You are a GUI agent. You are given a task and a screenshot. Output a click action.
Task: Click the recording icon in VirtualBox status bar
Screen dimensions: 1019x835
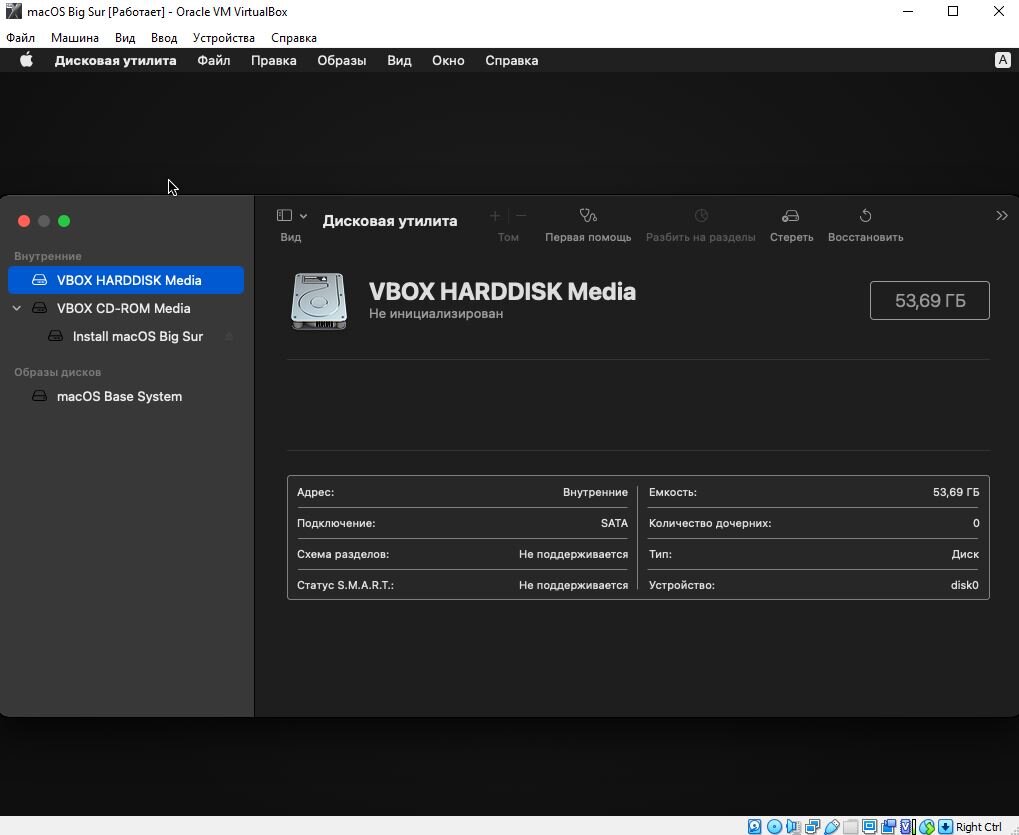888,827
